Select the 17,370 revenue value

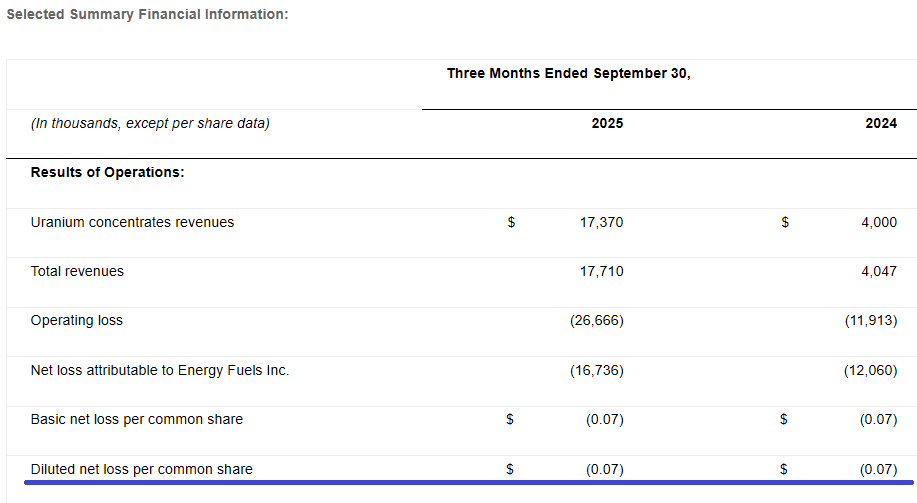click(601, 222)
